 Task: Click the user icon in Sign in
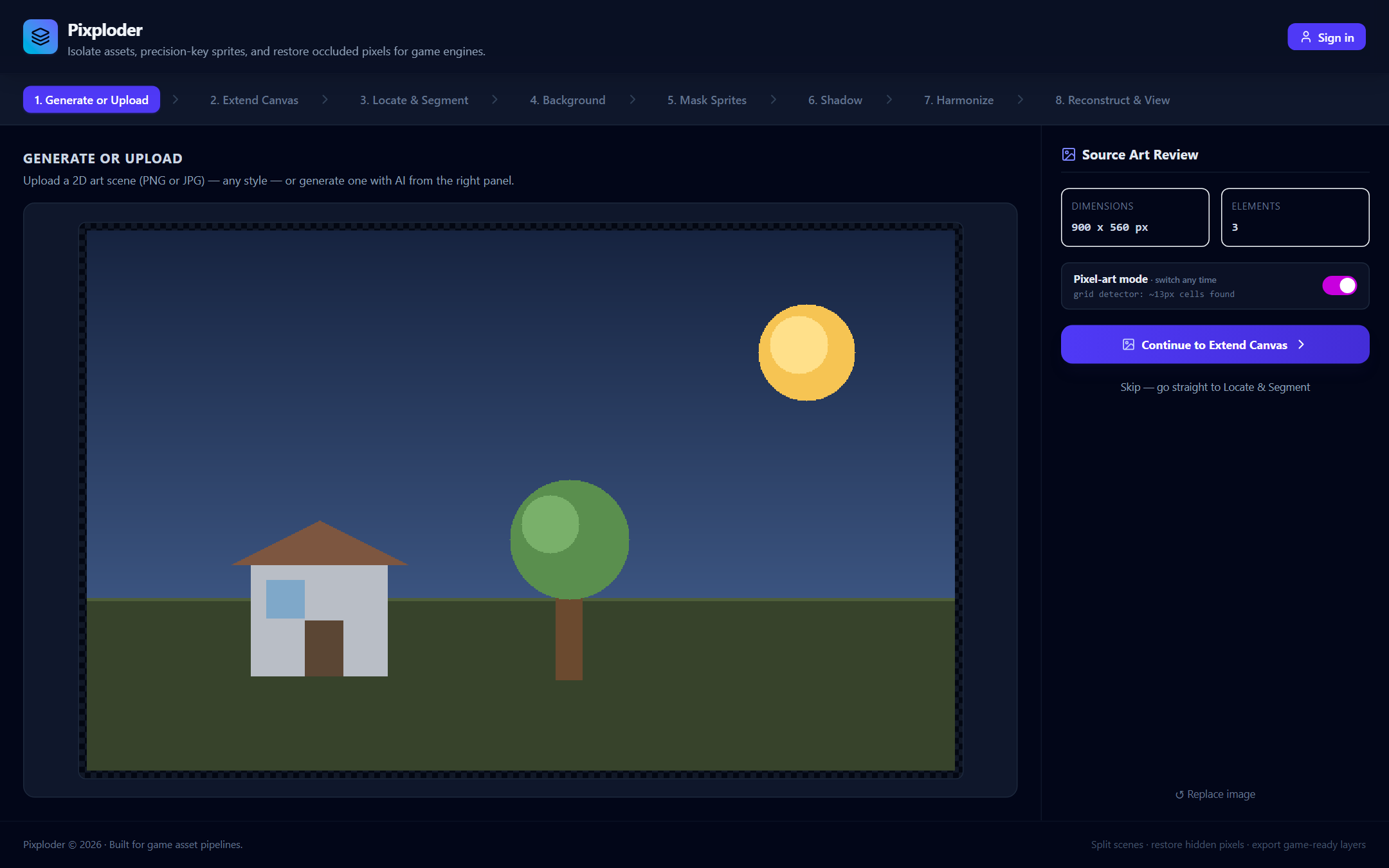(x=1306, y=37)
